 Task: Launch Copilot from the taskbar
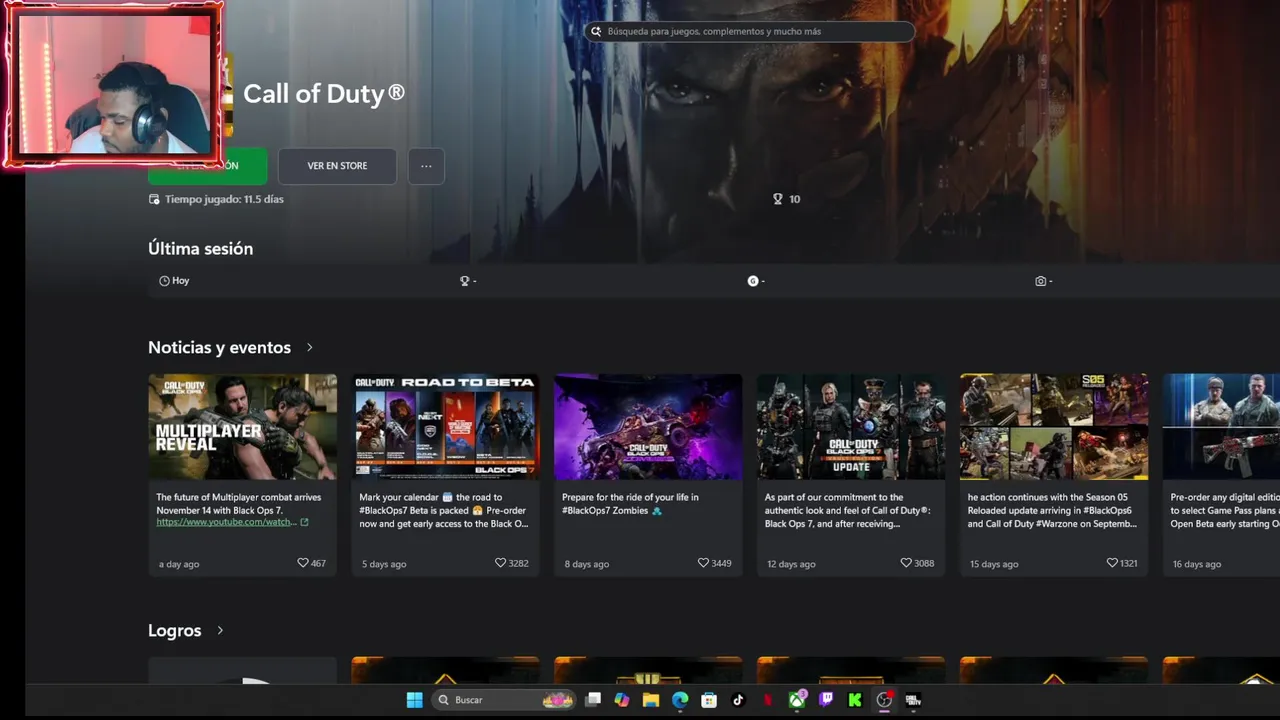tap(622, 700)
